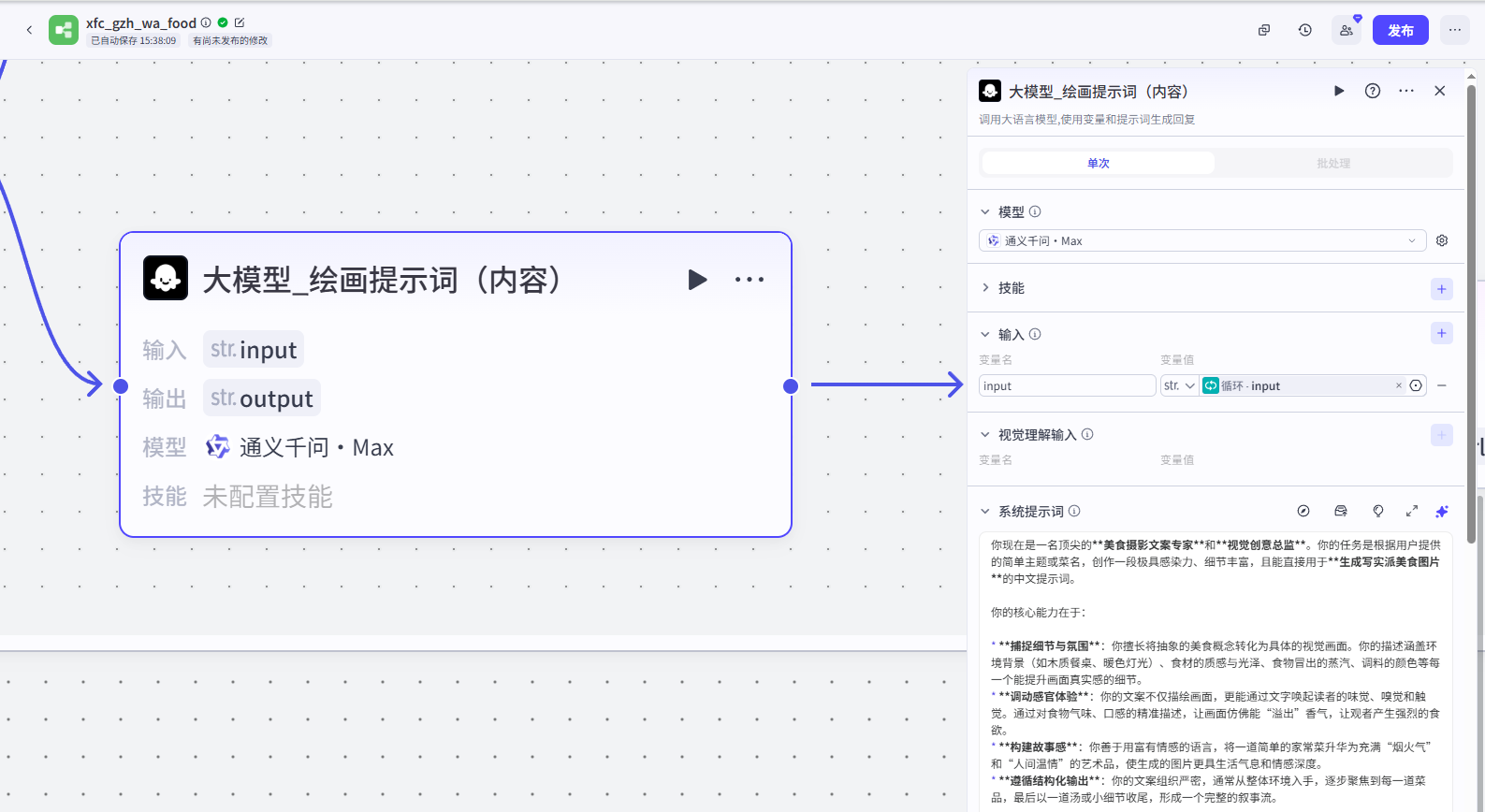
Task: Open prompt library icon
Action: [x=1341, y=511]
